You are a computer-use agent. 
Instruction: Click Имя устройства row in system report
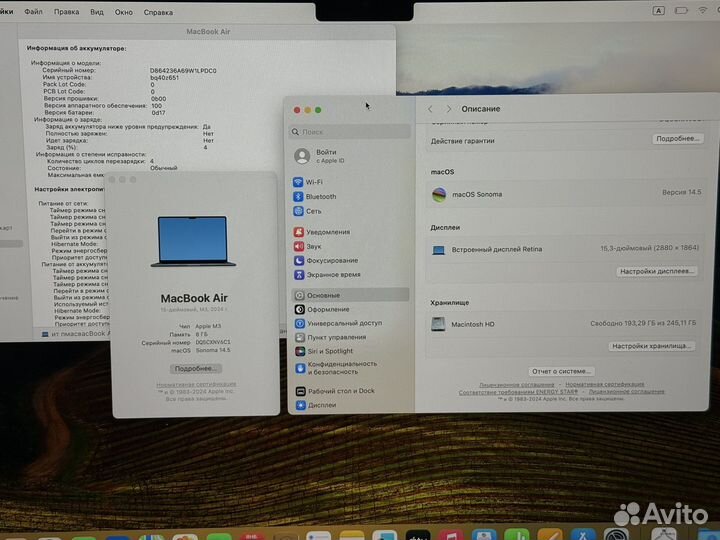[x=111, y=78]
